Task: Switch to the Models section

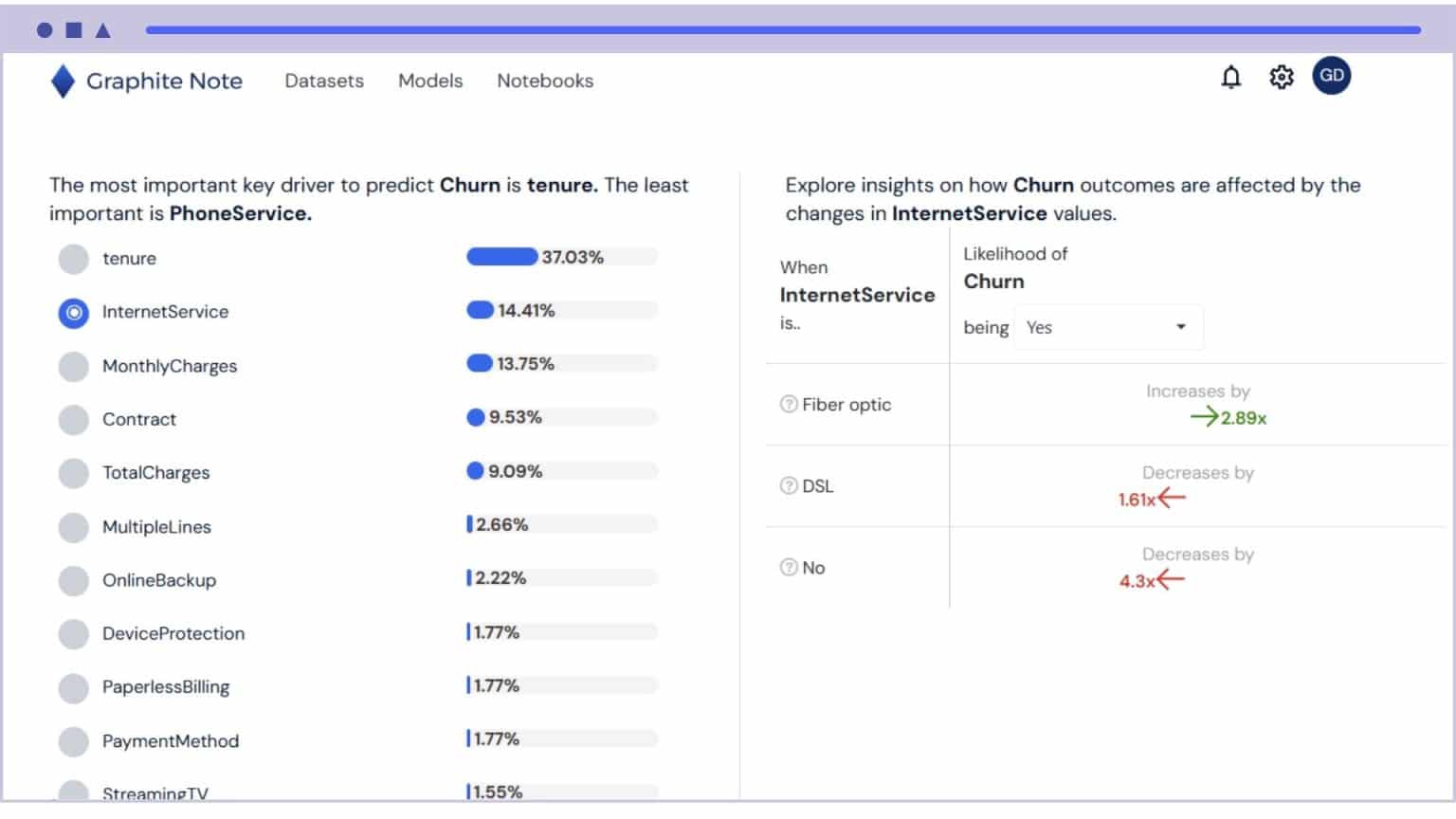Action: coord(430,82)
